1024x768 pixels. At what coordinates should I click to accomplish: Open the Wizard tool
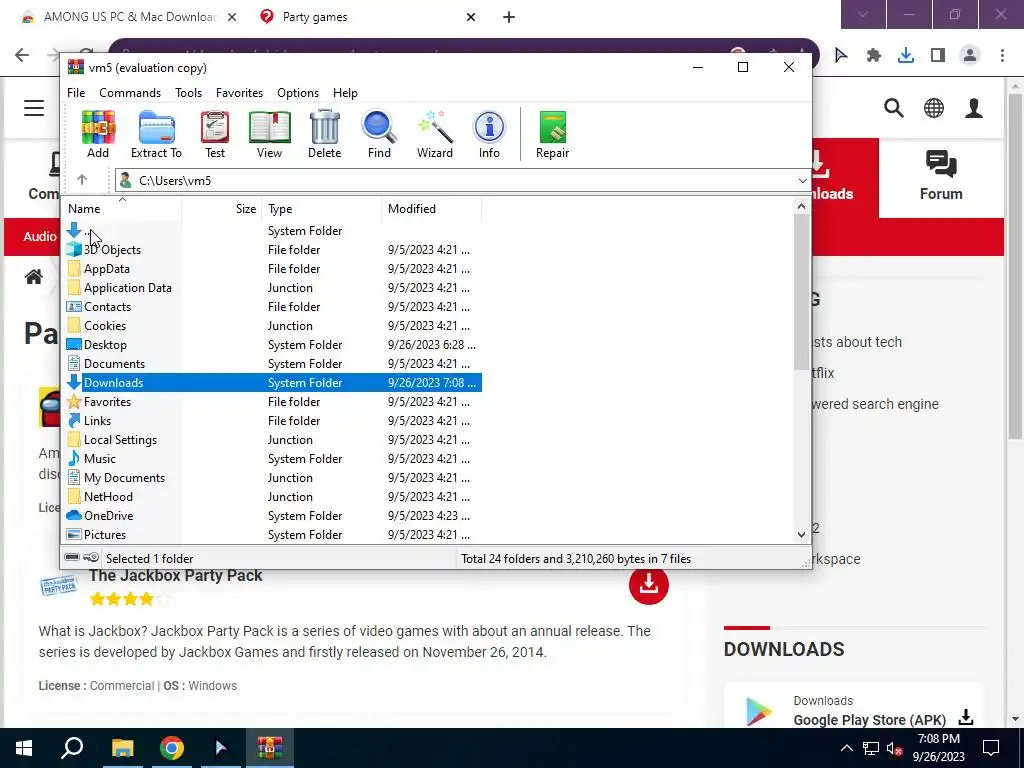tap(435, 135)
